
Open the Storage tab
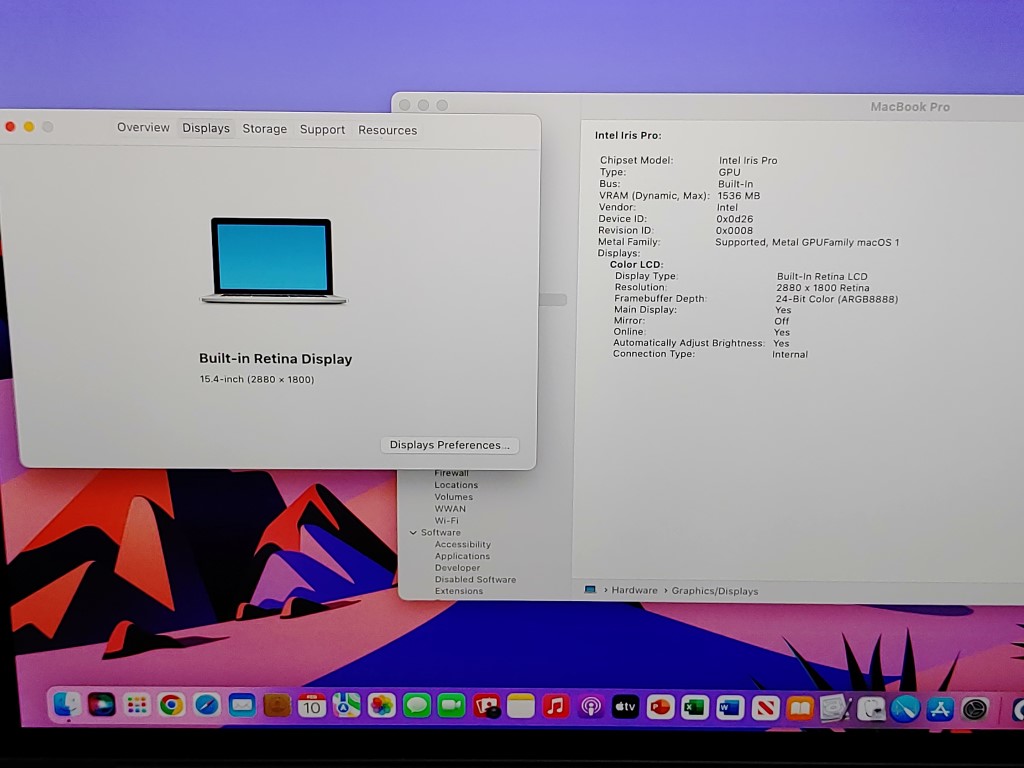coord(264,129)
